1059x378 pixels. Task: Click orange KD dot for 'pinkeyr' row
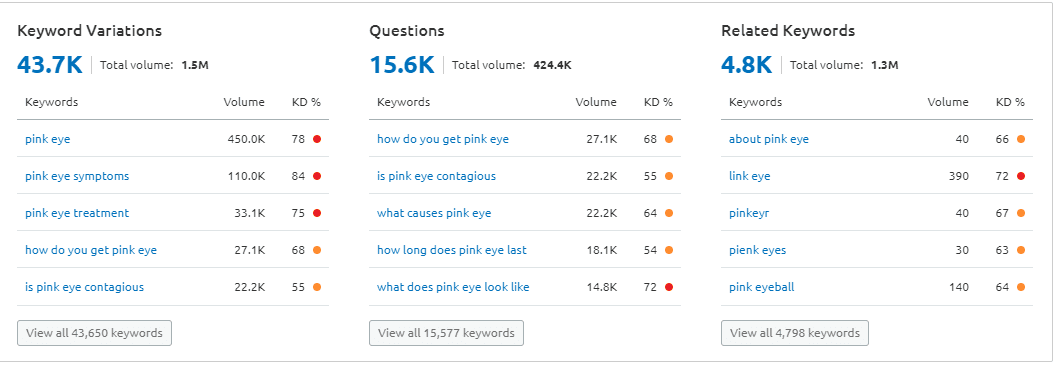point(1021,213)
